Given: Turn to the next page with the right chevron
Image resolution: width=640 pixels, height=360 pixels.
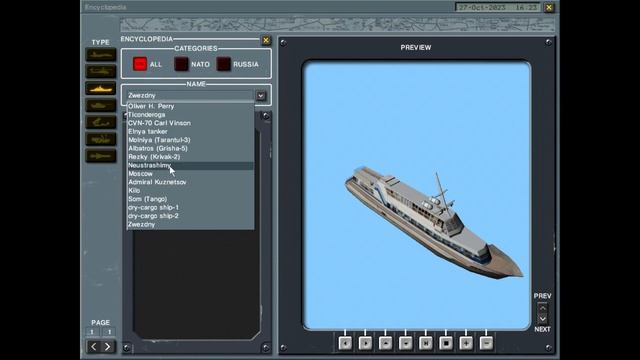Looking at the screenshot, I should (x=108, y=347).
